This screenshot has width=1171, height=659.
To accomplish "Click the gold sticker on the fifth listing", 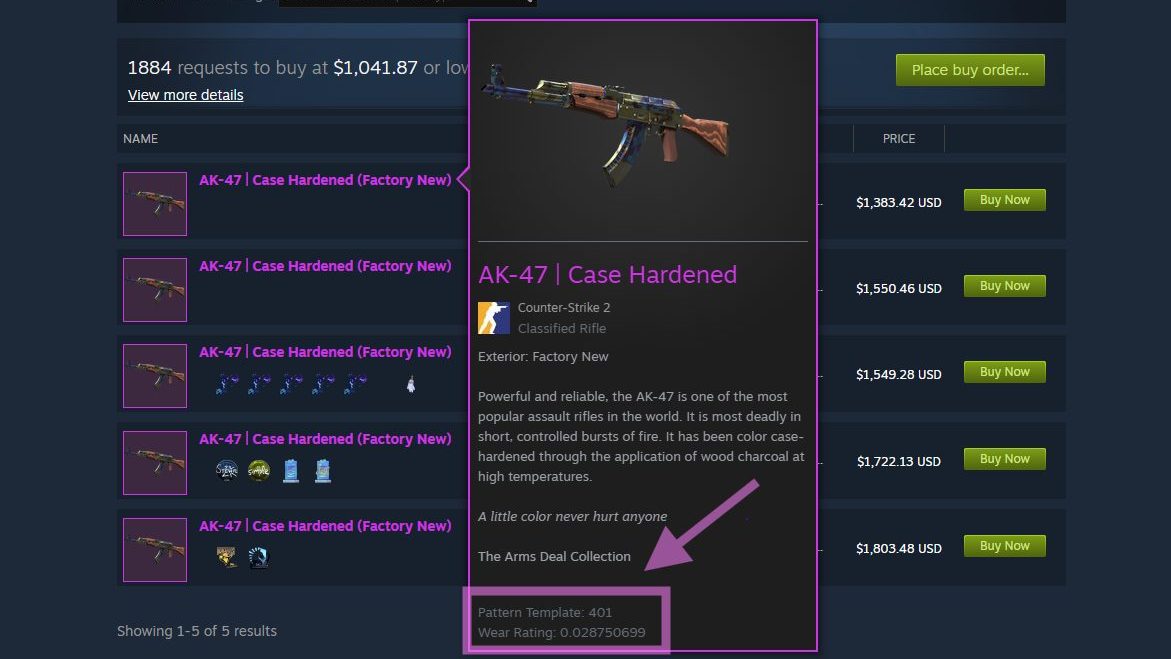I will point(226,557).
